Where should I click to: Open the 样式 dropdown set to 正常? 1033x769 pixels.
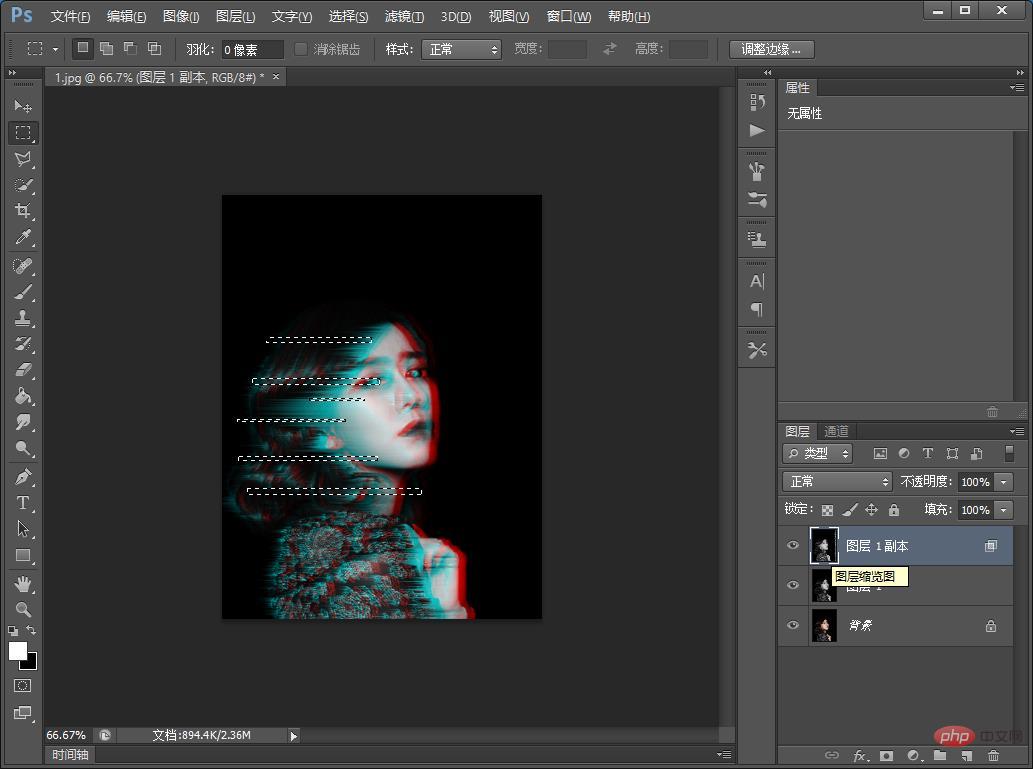point(461,49)
